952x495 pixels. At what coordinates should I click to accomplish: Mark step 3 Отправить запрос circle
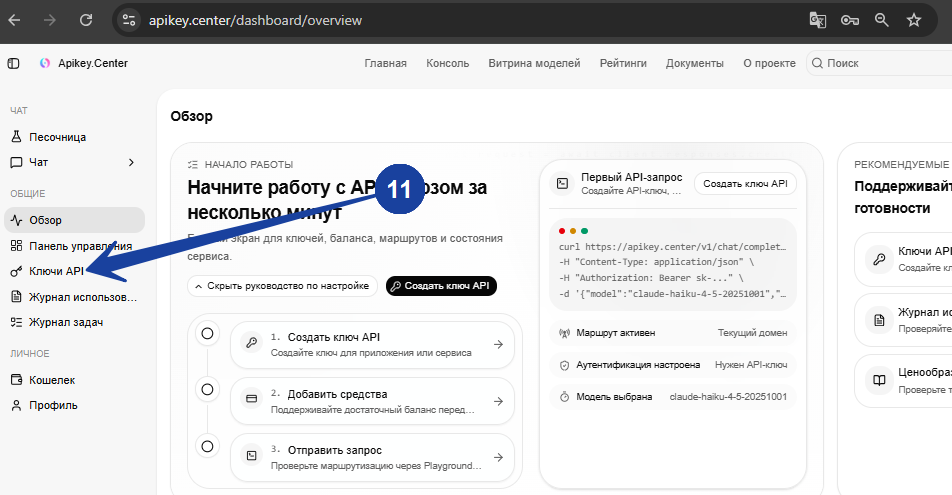point(207,446)
